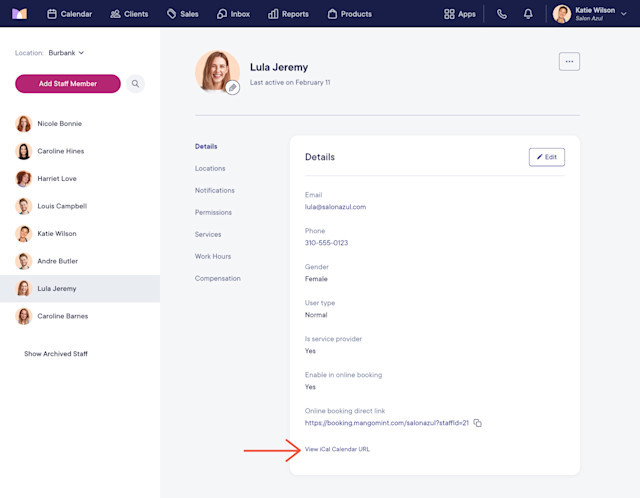This screenshot has height=498, width=640.
Task: Open the notifications bell icon
Action: [528, 14]
